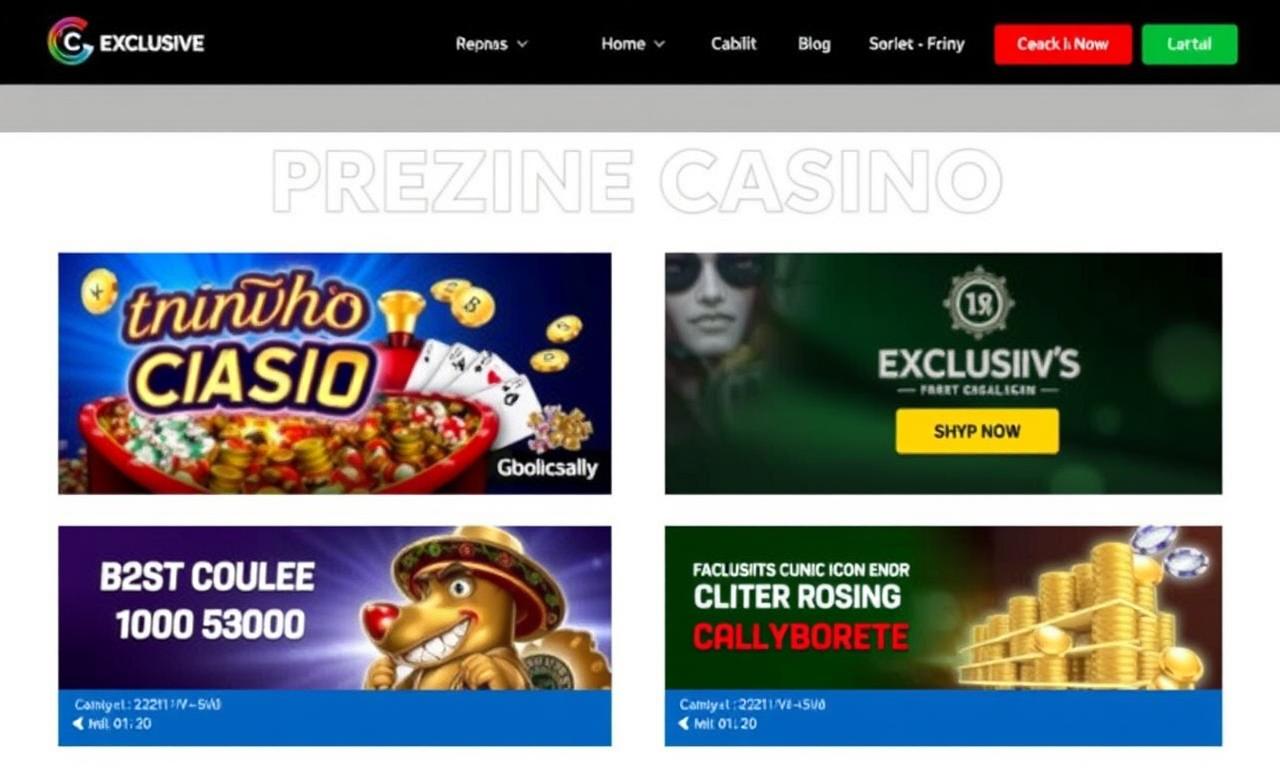
Task: Click the green Lartal button
Action: point(1190,44)
